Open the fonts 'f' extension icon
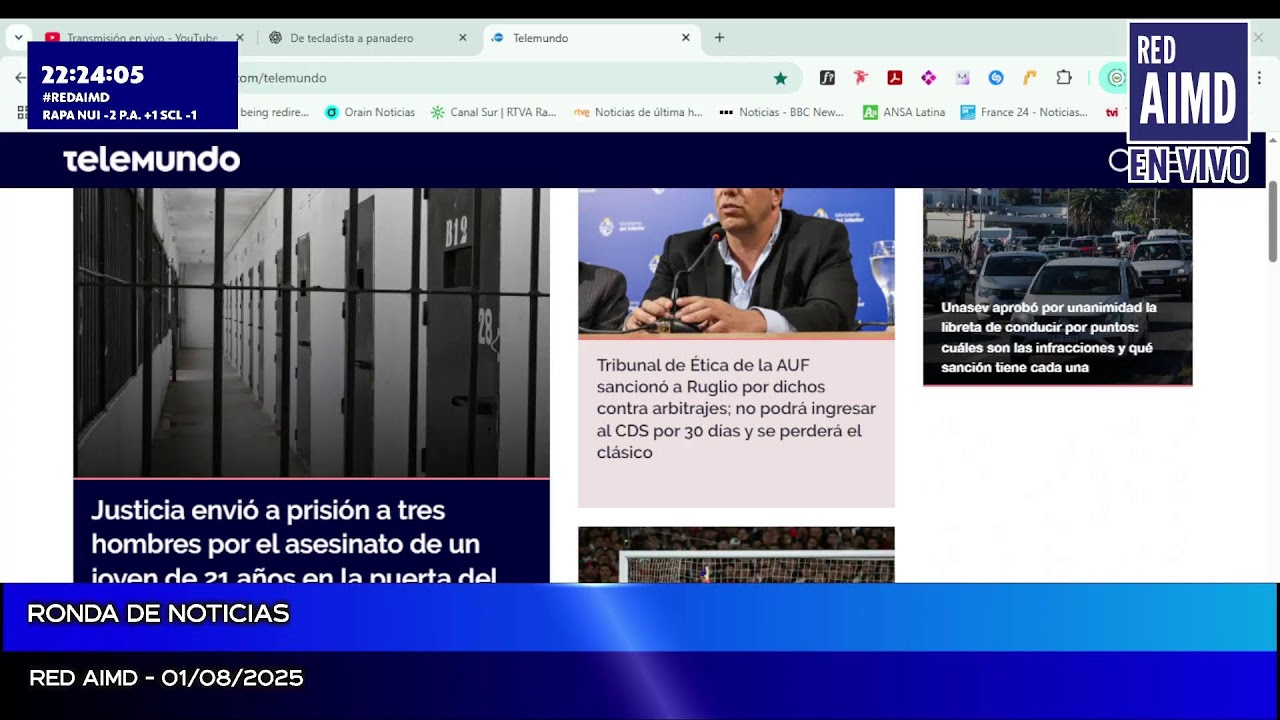 point(827,78)
